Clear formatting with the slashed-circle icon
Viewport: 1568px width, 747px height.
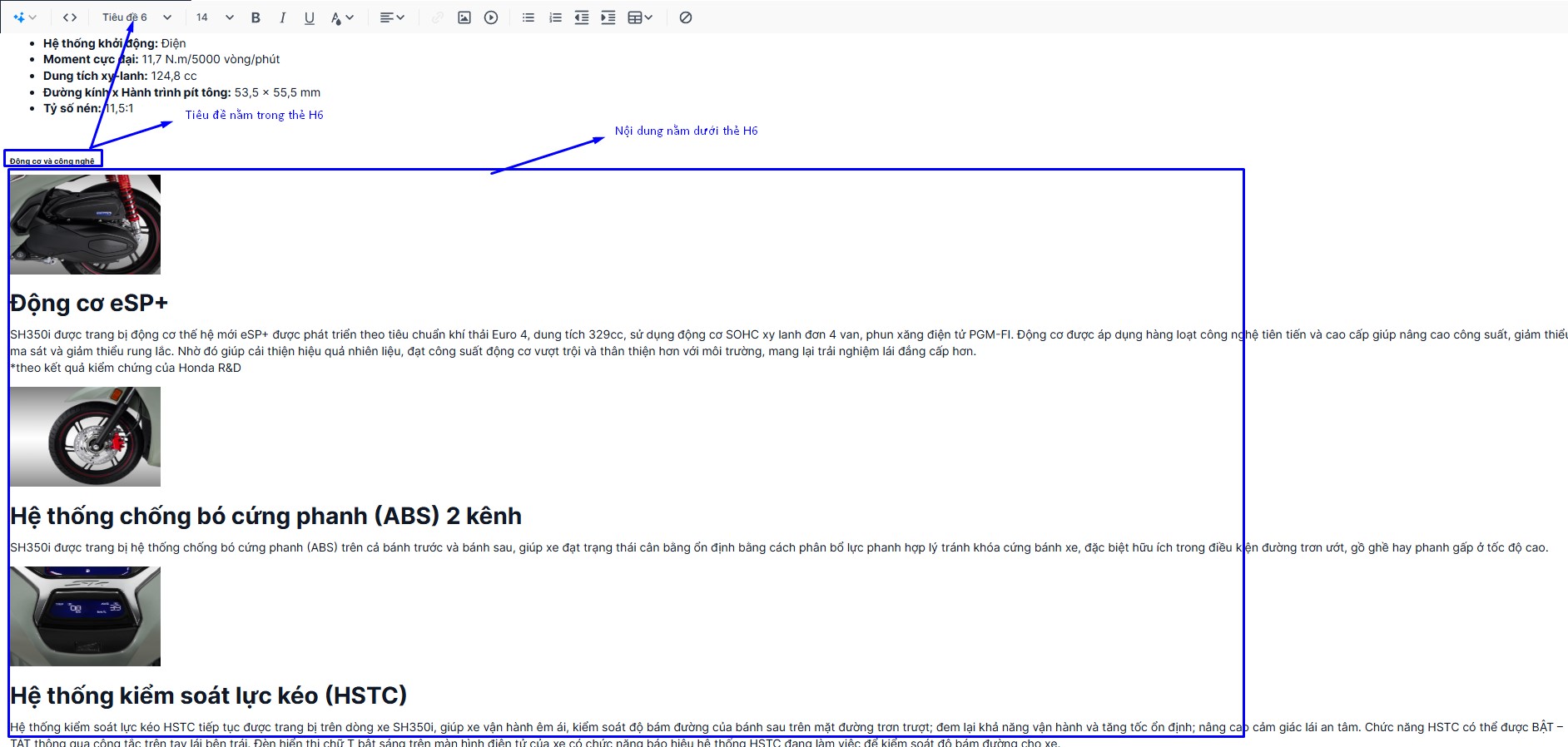(x=686, y=17)
